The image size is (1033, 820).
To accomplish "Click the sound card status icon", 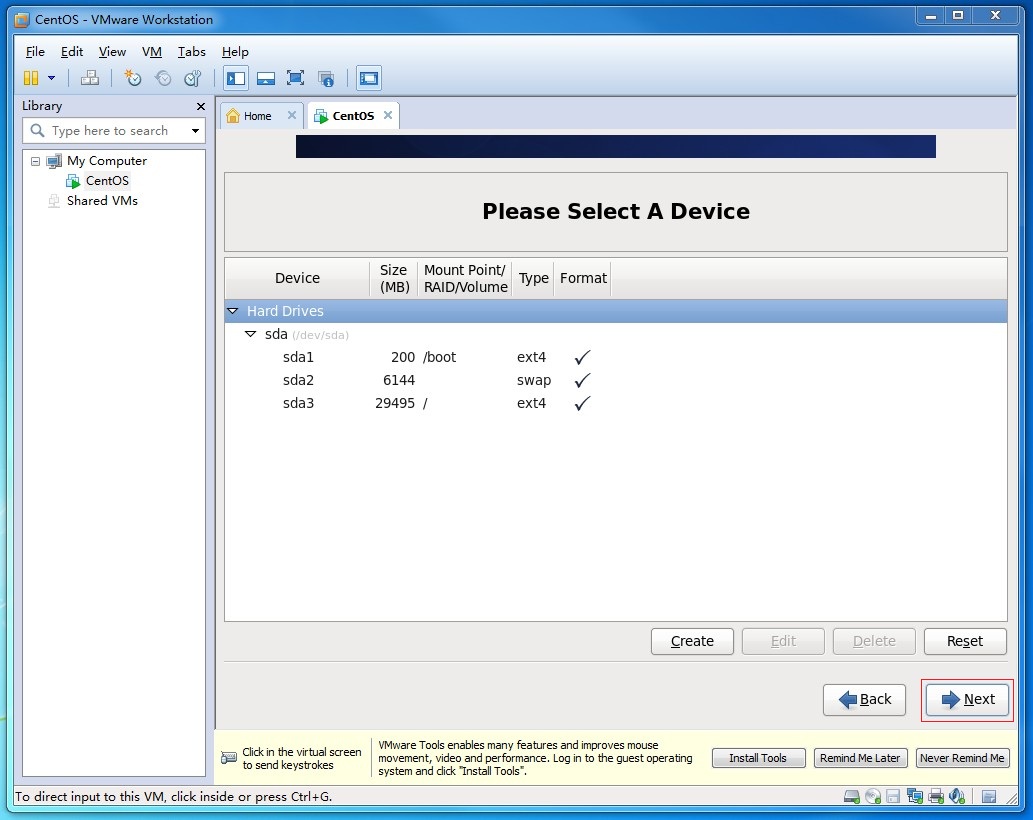I will coord(957,797).
